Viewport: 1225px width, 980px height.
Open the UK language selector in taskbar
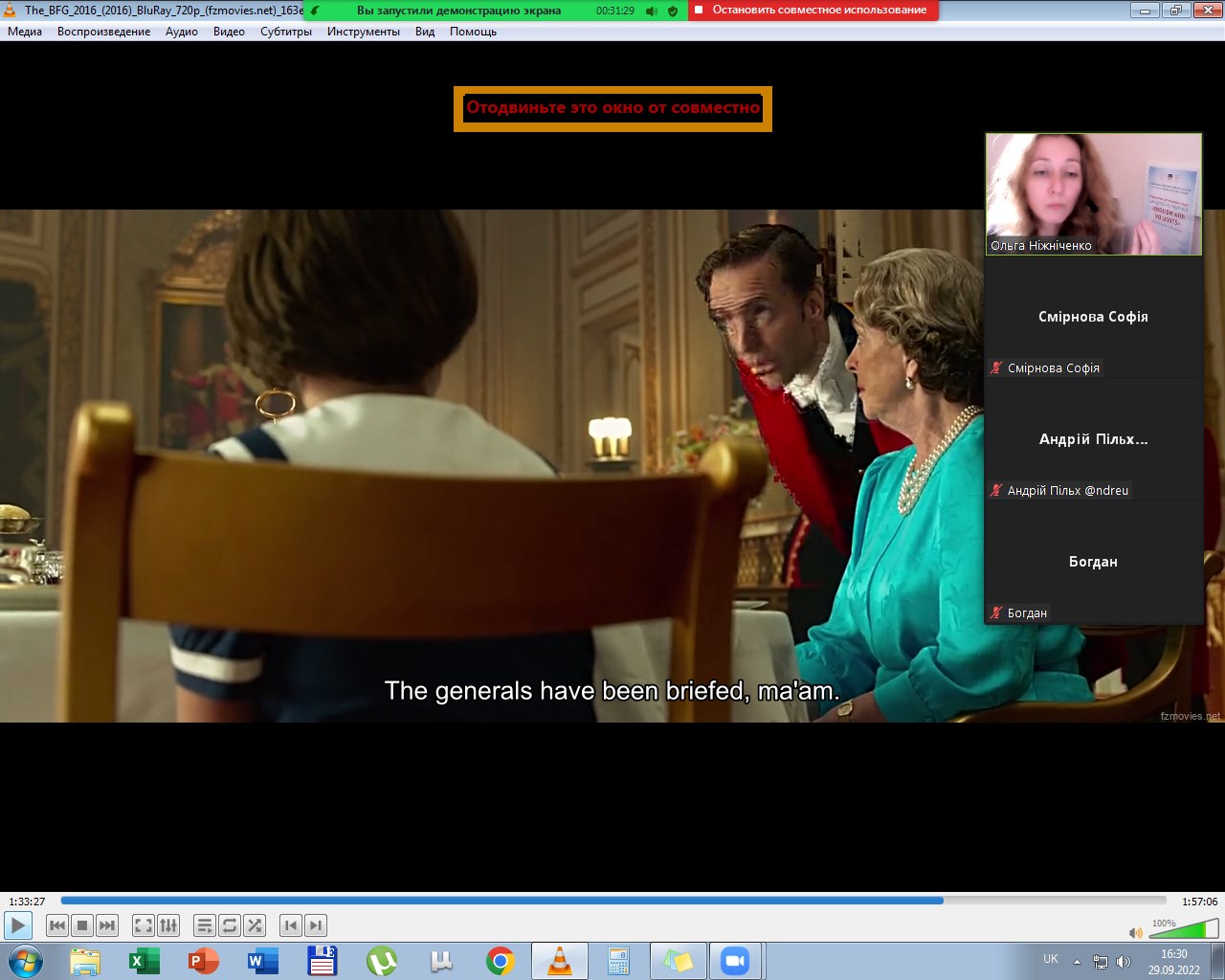pos(1051,959)
